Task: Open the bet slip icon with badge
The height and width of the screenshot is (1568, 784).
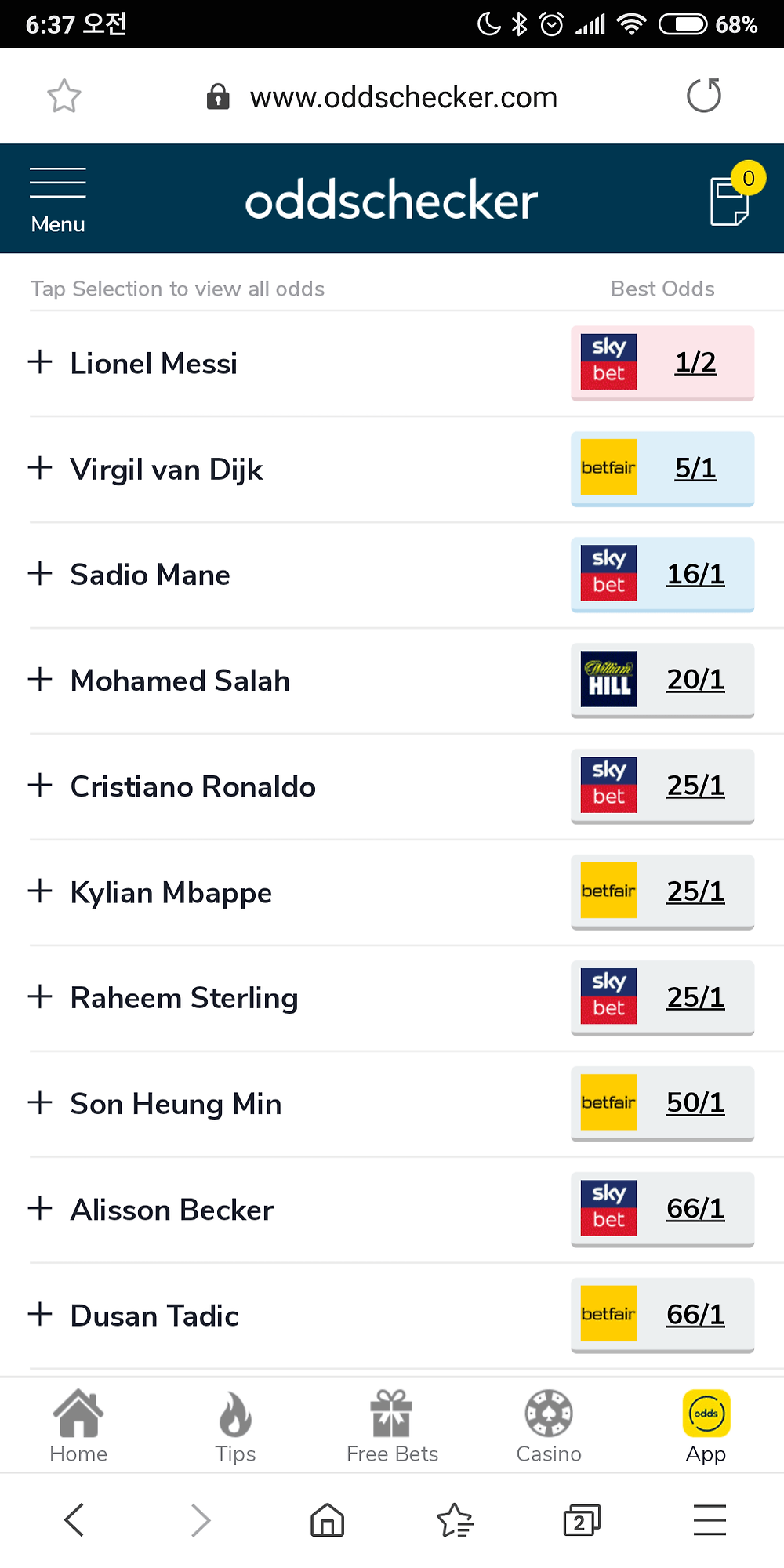Action: tap(734, 195)
